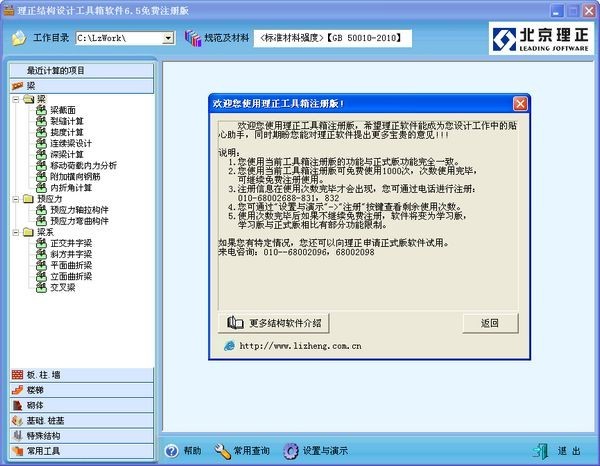Select the 梁 category header
The height and width of the screenshot is (466, 600).
pyautogui.click(x=82, y=86)
